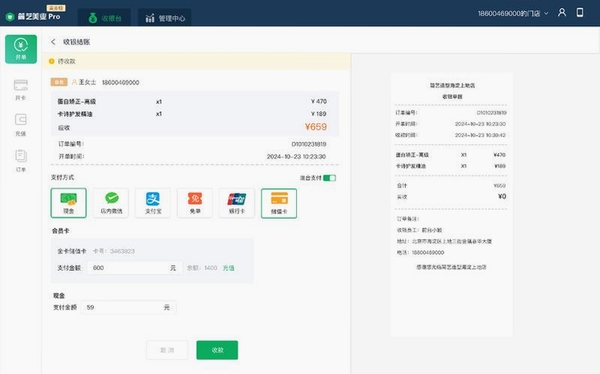Click the ¥659 amount due
Image resolution: width=600 pixels, height=374 pixels.
(316, 127)
